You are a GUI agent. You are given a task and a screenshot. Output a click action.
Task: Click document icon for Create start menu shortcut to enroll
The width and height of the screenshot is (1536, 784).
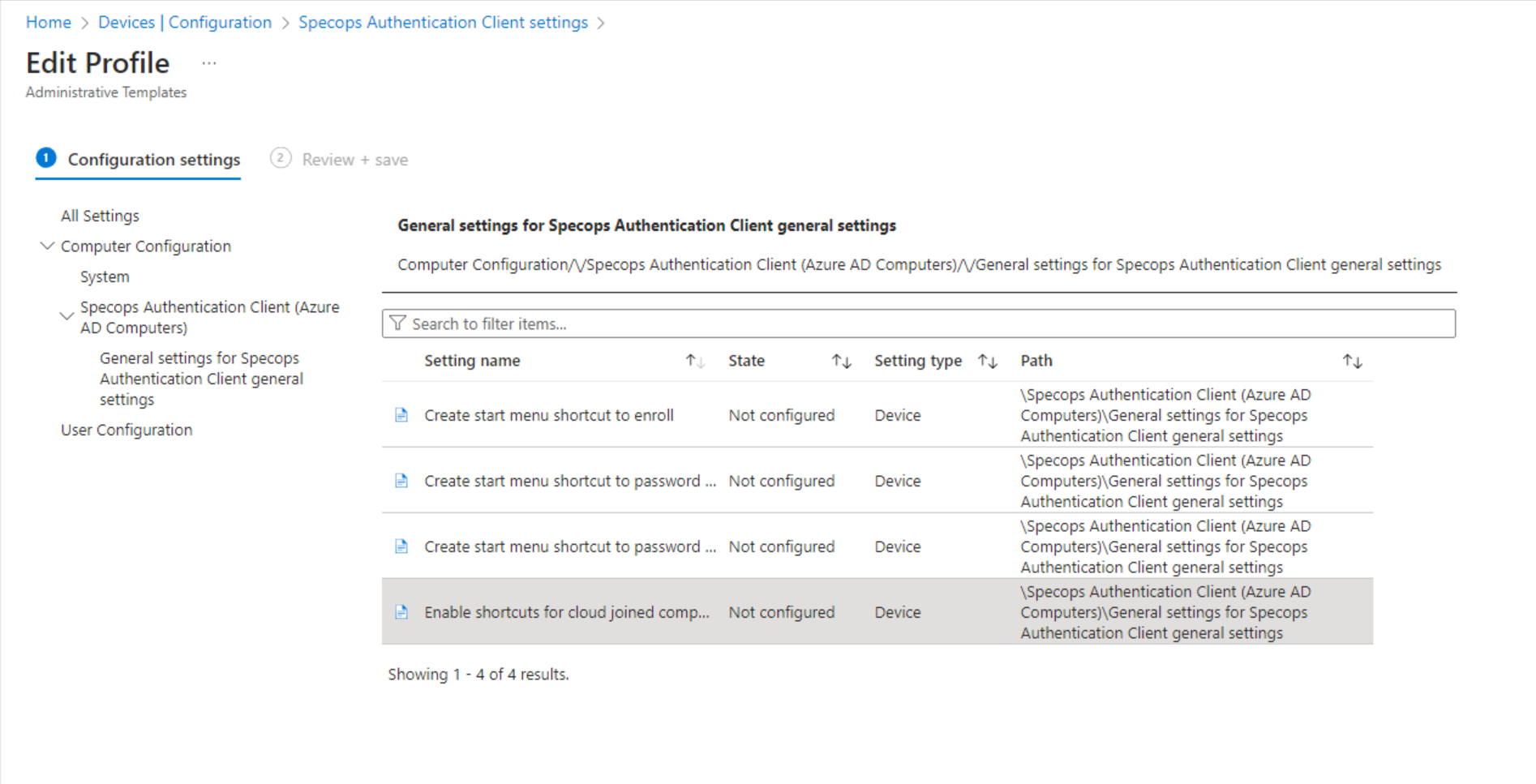click(401, 415)
